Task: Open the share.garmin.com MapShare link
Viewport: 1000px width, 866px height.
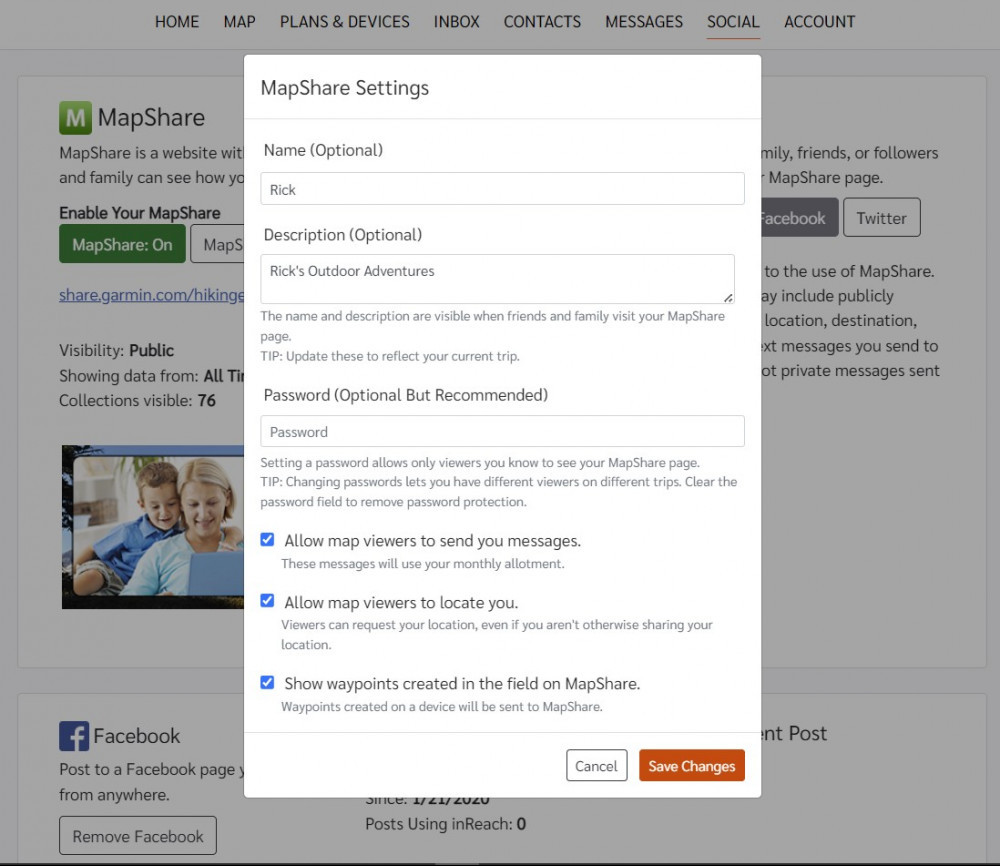Action: pos(151,295)
